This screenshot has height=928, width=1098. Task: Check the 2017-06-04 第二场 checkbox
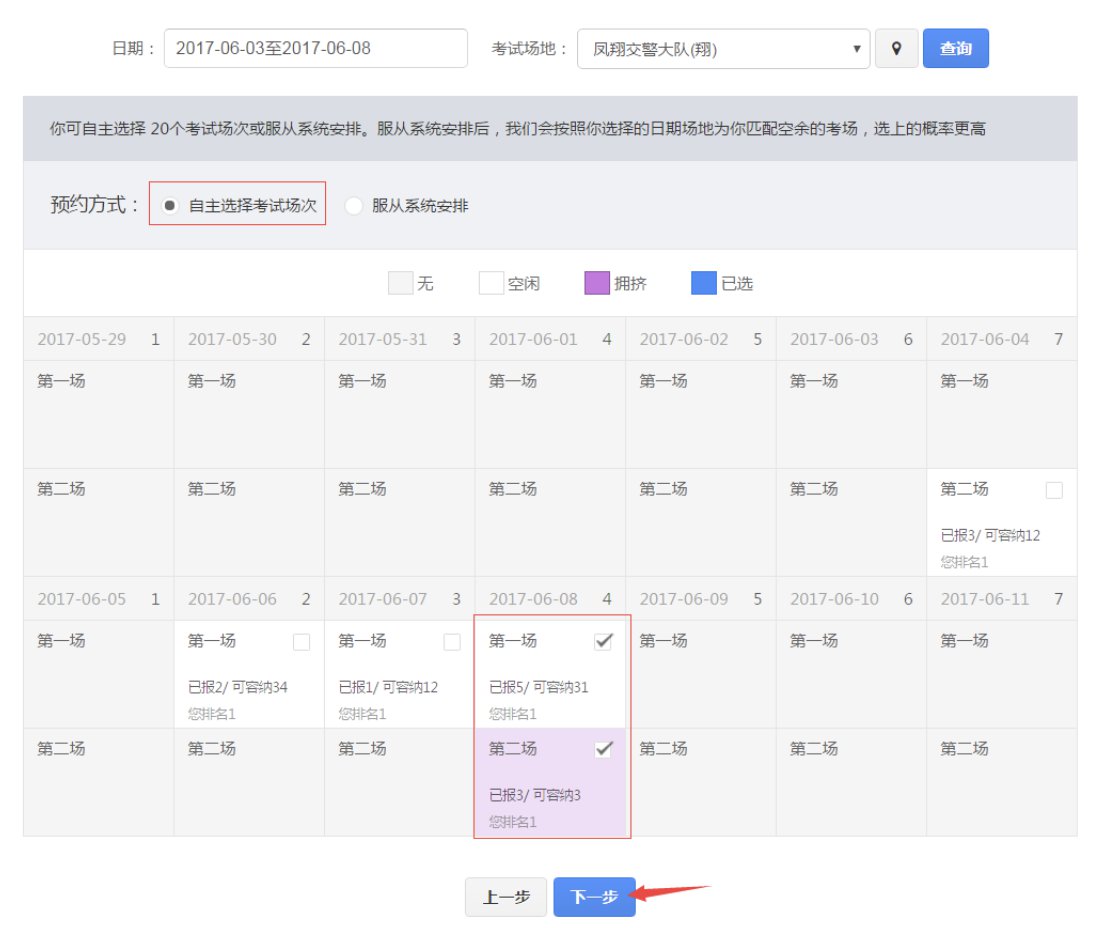click(x=1054, y=490)
